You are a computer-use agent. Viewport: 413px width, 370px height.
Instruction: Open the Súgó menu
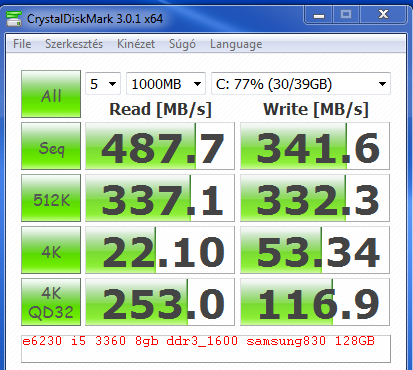point(182,44)
